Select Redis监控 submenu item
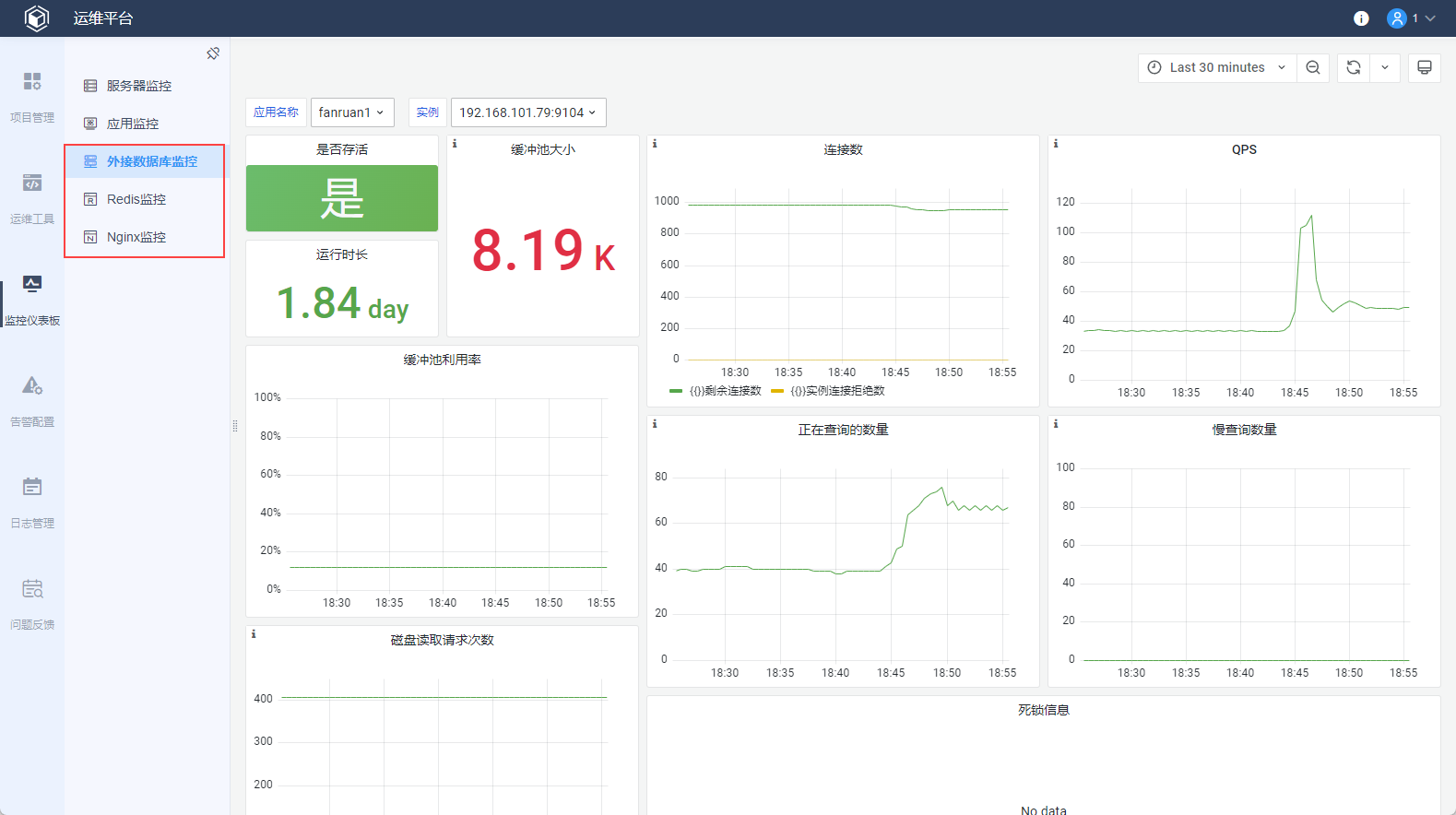1456x815 pixels. coord(145,199)
